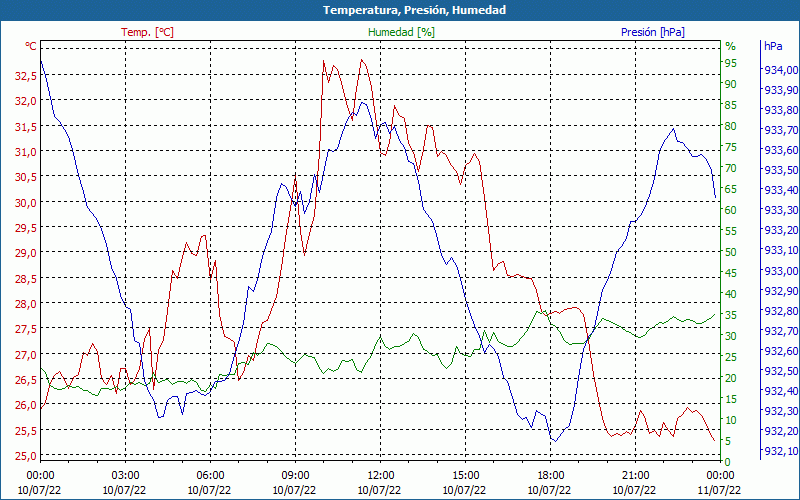Click the '26,5' temperature axis value
The width and height of the screenshot is (800, 500).
click(26, 380)
